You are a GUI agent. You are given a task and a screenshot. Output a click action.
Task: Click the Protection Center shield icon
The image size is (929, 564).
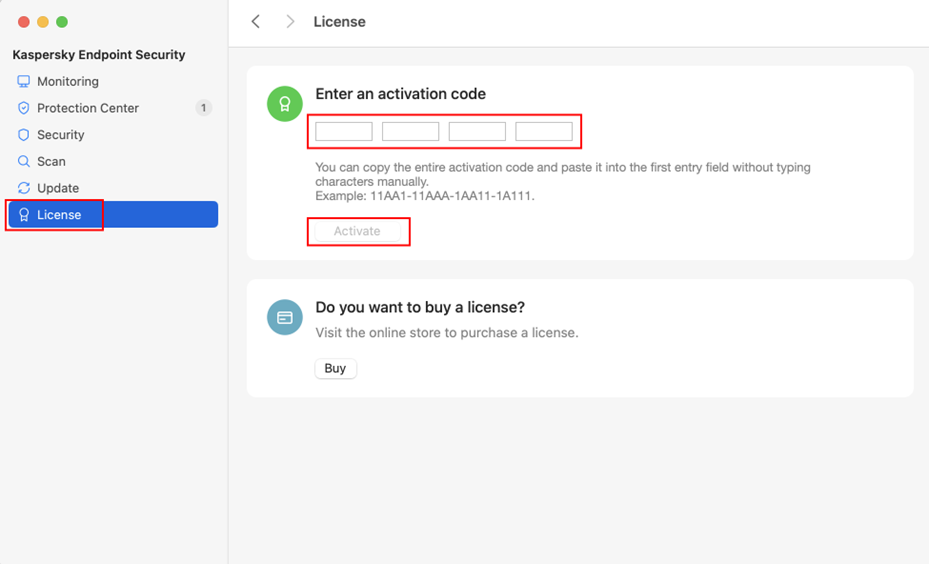(24, 108)
